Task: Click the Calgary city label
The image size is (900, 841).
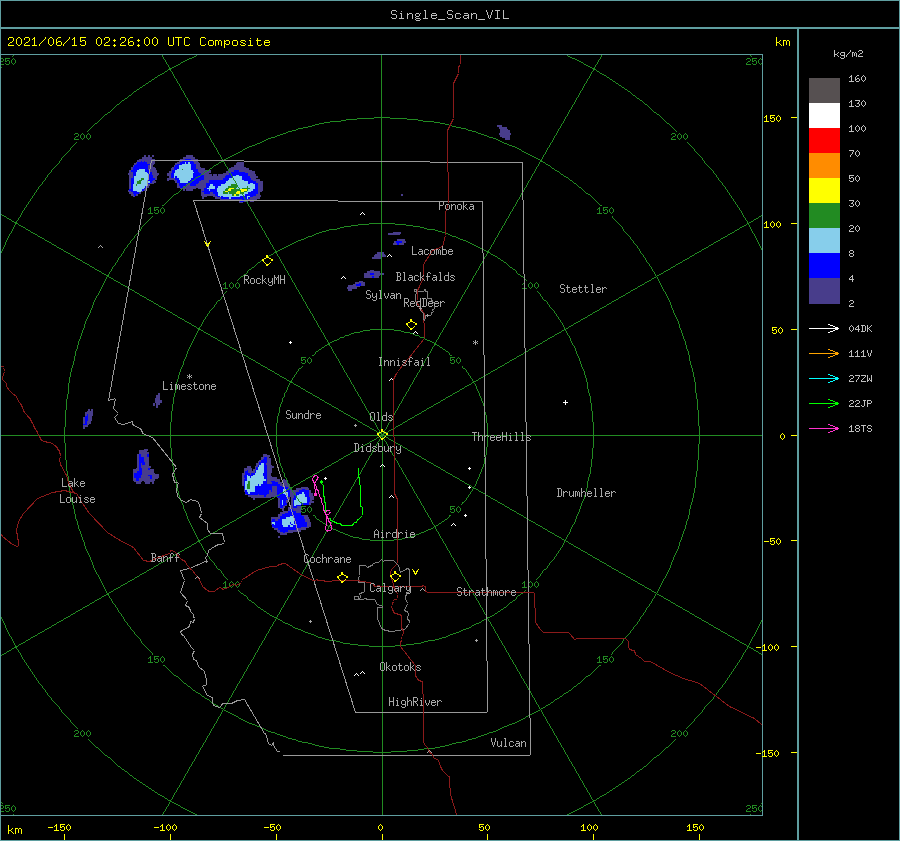Action: tap(390, 588)
